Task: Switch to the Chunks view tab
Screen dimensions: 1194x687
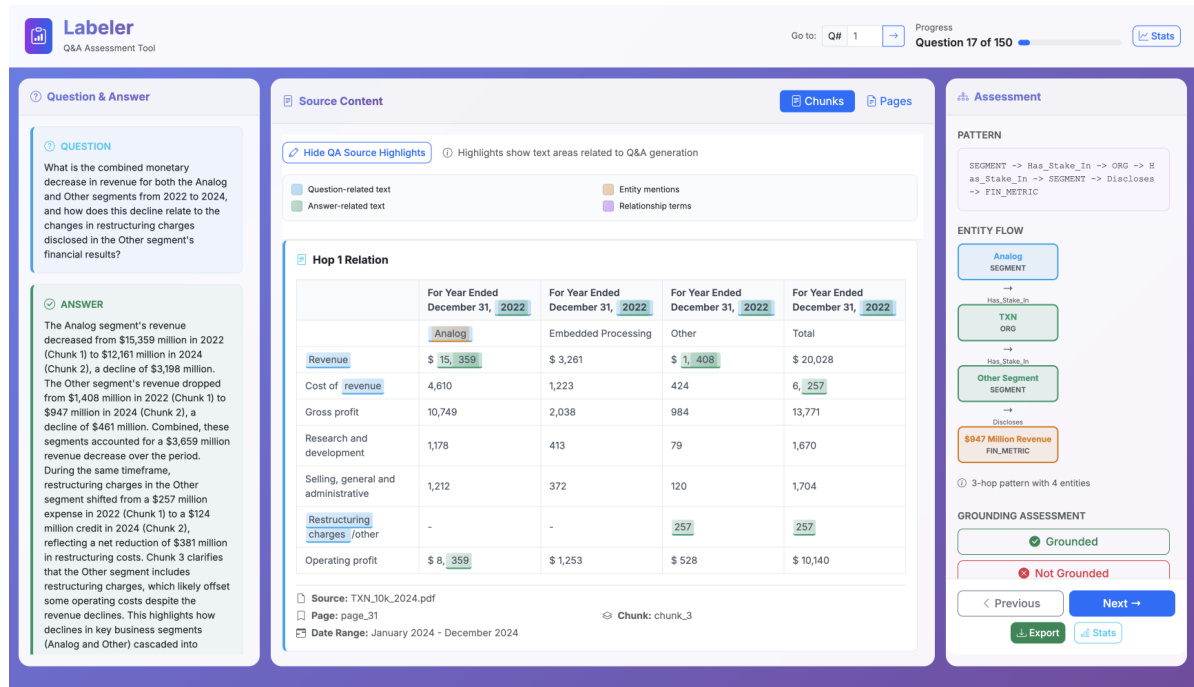Action: pyautogui.click(x=817, y=101)
